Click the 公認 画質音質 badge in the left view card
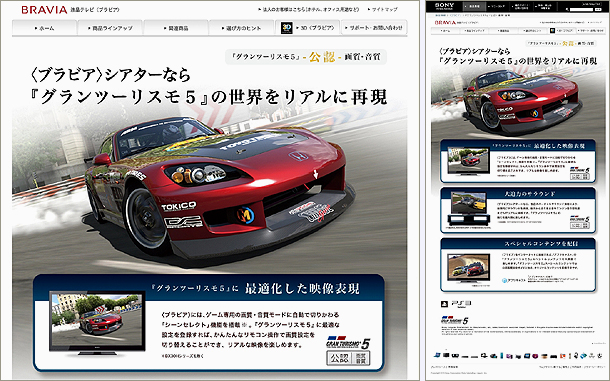 click(348, 358)
